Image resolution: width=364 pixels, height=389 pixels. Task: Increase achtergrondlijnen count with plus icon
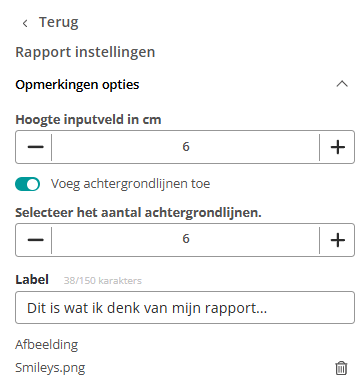click(338, 240)
